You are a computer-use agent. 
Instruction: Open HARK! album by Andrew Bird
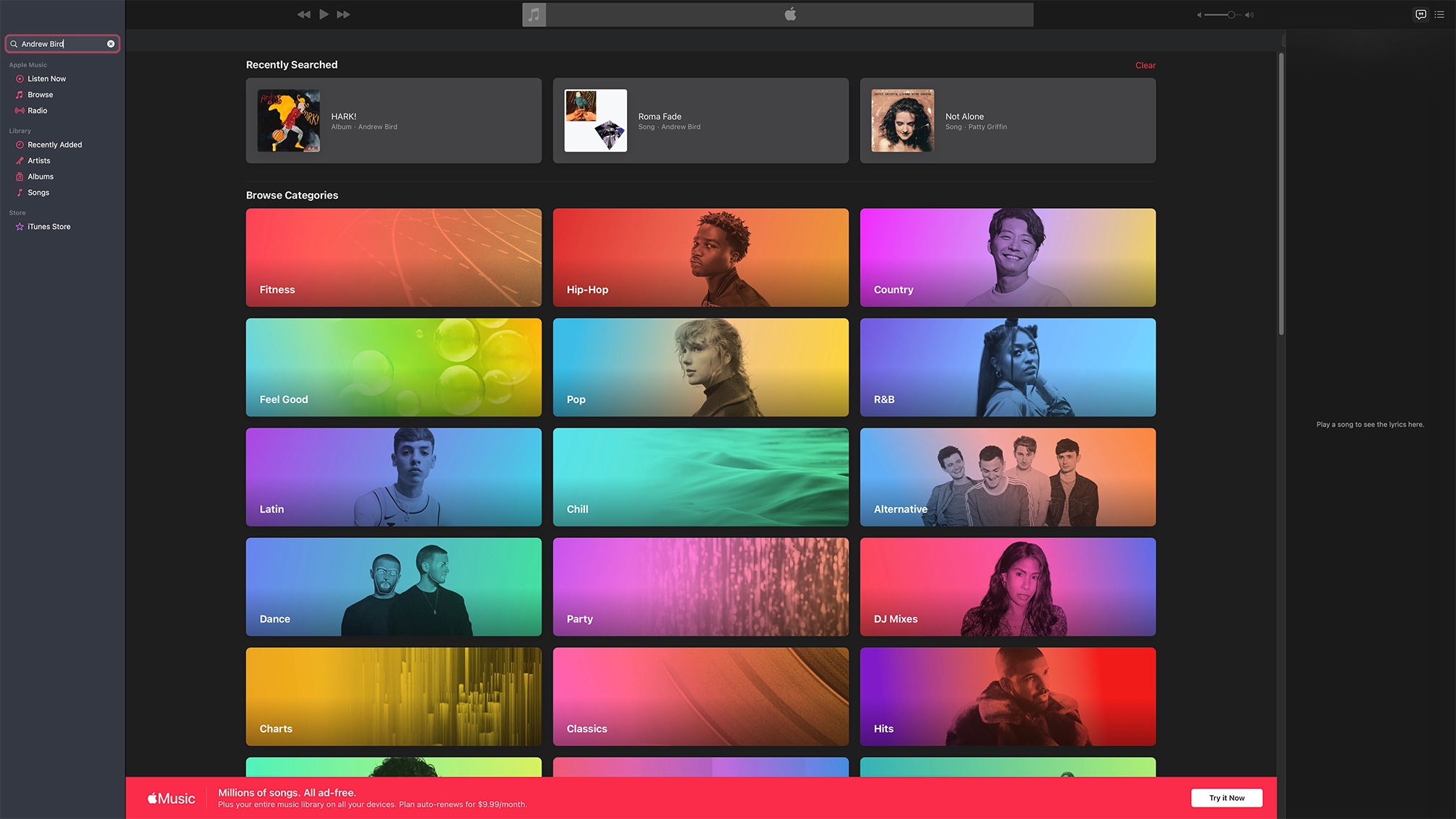click(x=394, y=121)
